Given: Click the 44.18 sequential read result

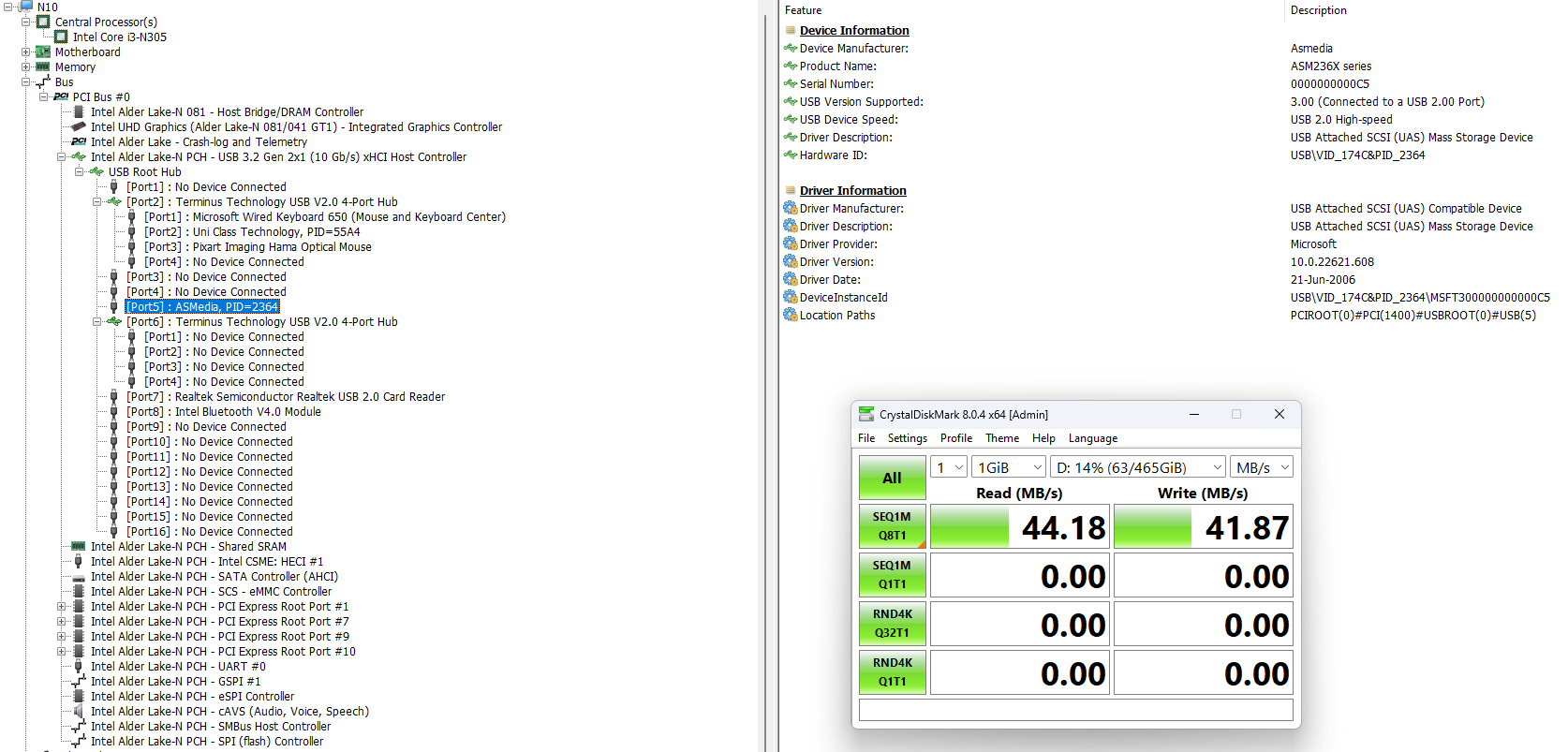Looking at the screenshot, I should pos(1020,527).
